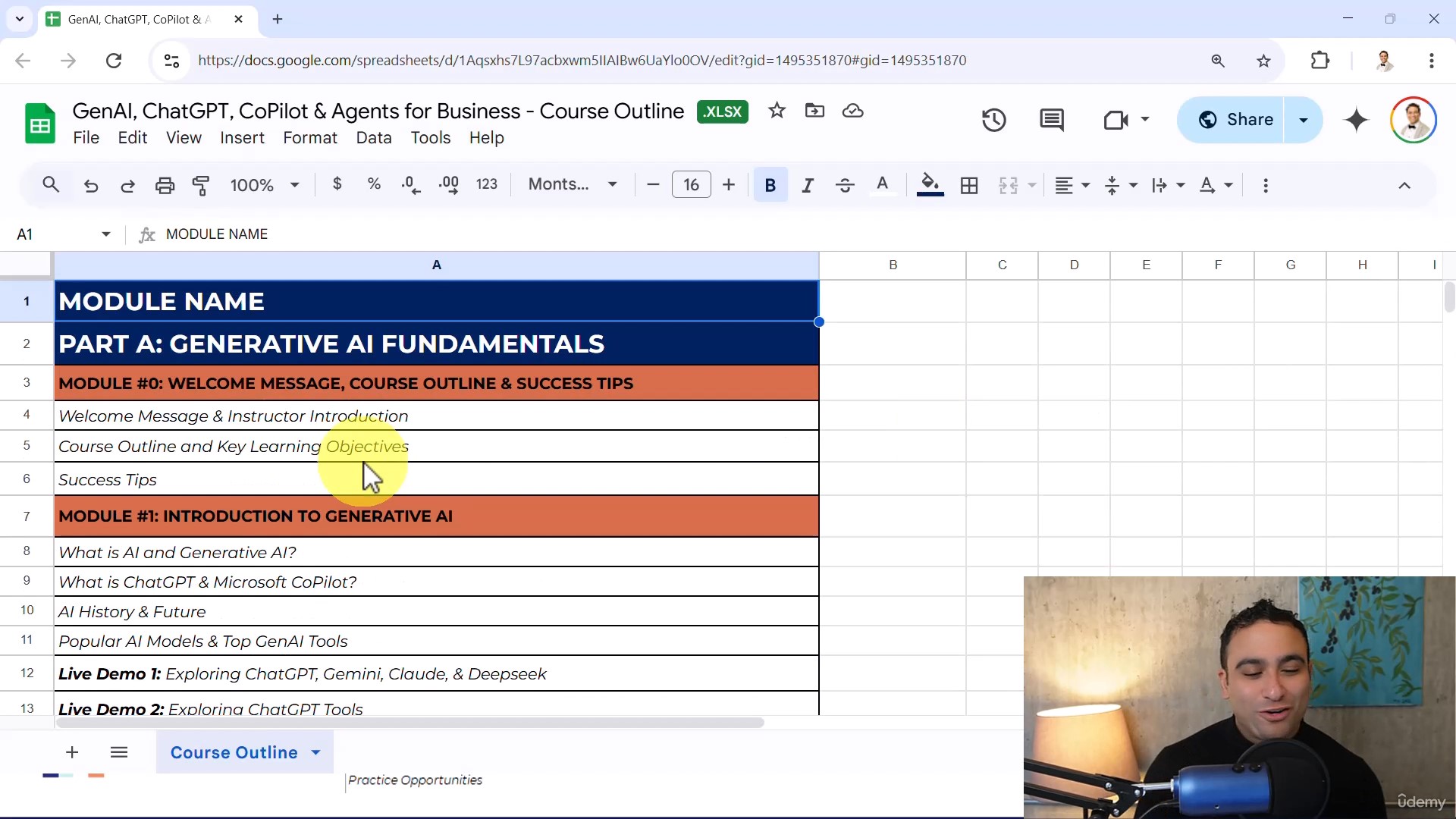Viewport: 1456px width, 819px height.
Task: Open text wrapping dropdown
Action: 1168,186
